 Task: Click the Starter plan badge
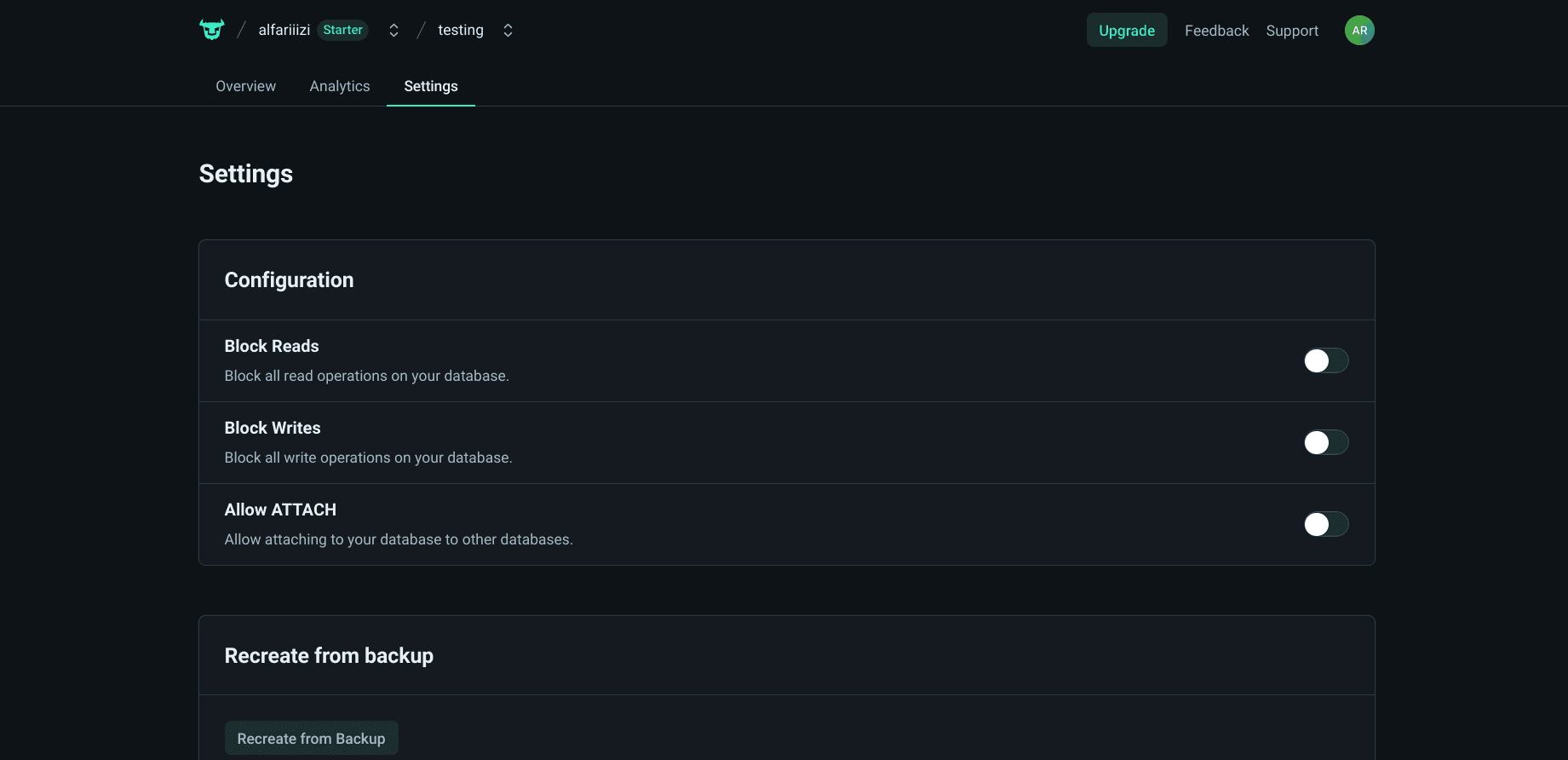click(342, 30)
